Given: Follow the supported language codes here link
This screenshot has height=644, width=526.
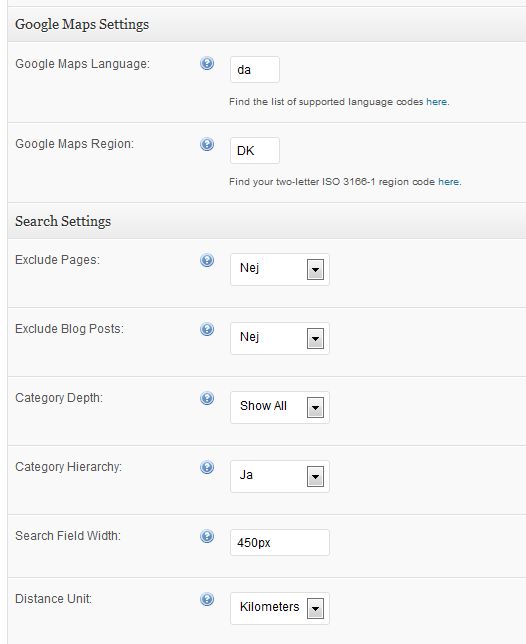Looking at the screenshot, I should click(x=436, y=102).
